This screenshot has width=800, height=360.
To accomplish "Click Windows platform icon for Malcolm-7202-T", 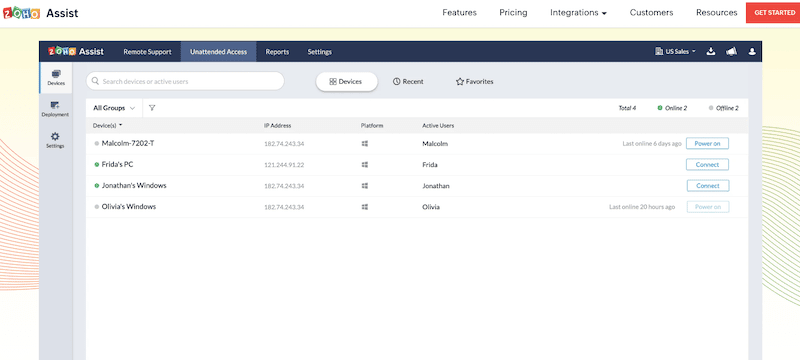I will point(365,144).
